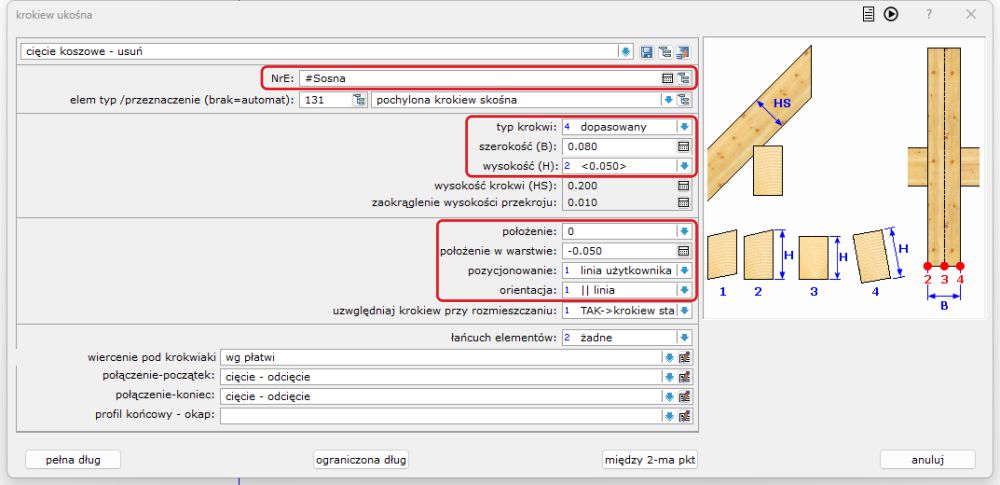
Task: Click the tree icon in the NrE field
Action: click(684, 77)
